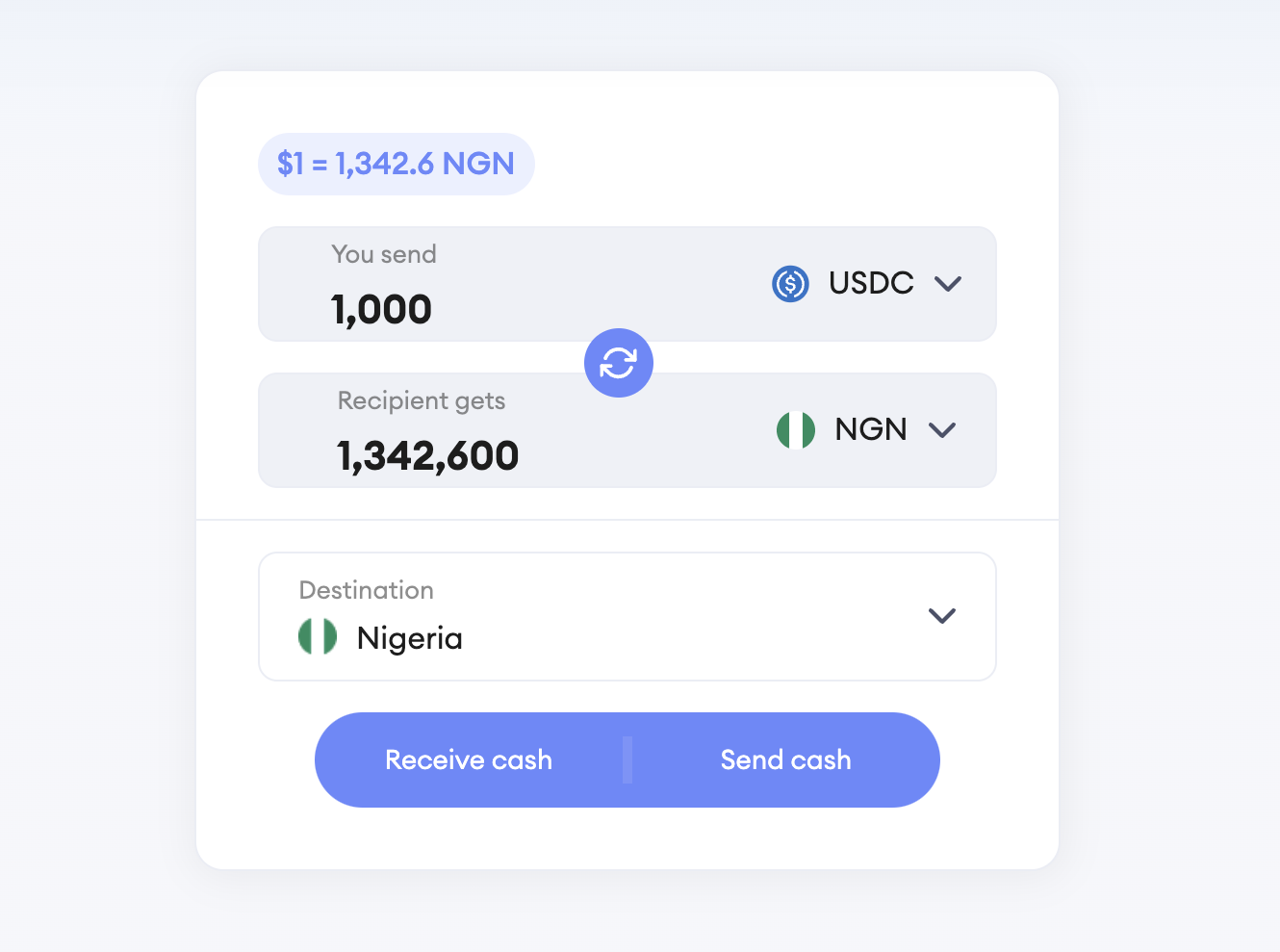Select the Nigeria country name text

point(410,637)
